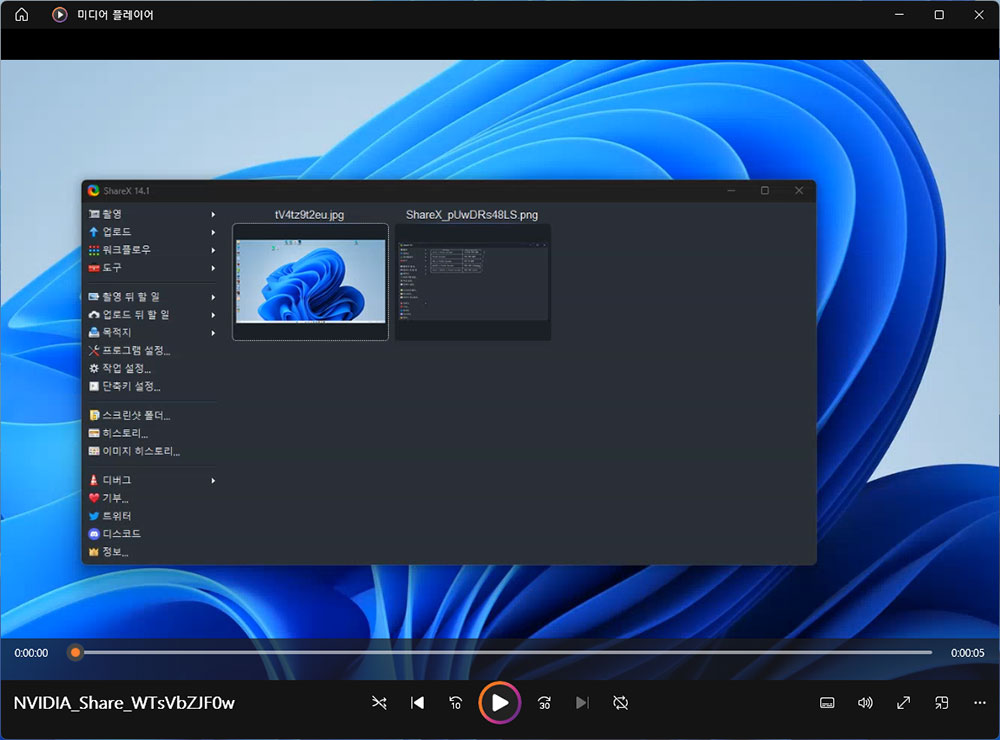The image size is (1000, 740).
Task: Open the 촬영 뒤 할 일 menu
Action: coord(152,297)
